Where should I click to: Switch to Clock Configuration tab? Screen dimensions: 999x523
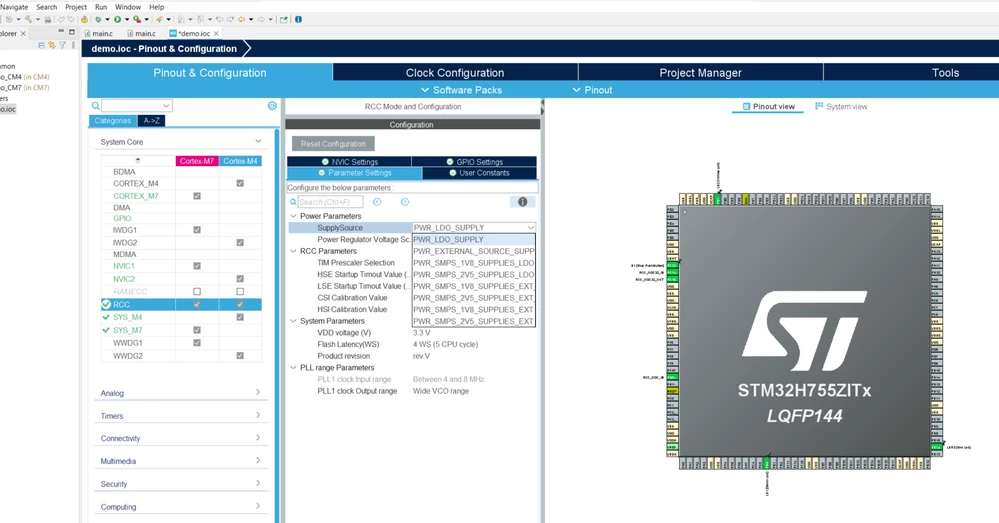(455, 73)
